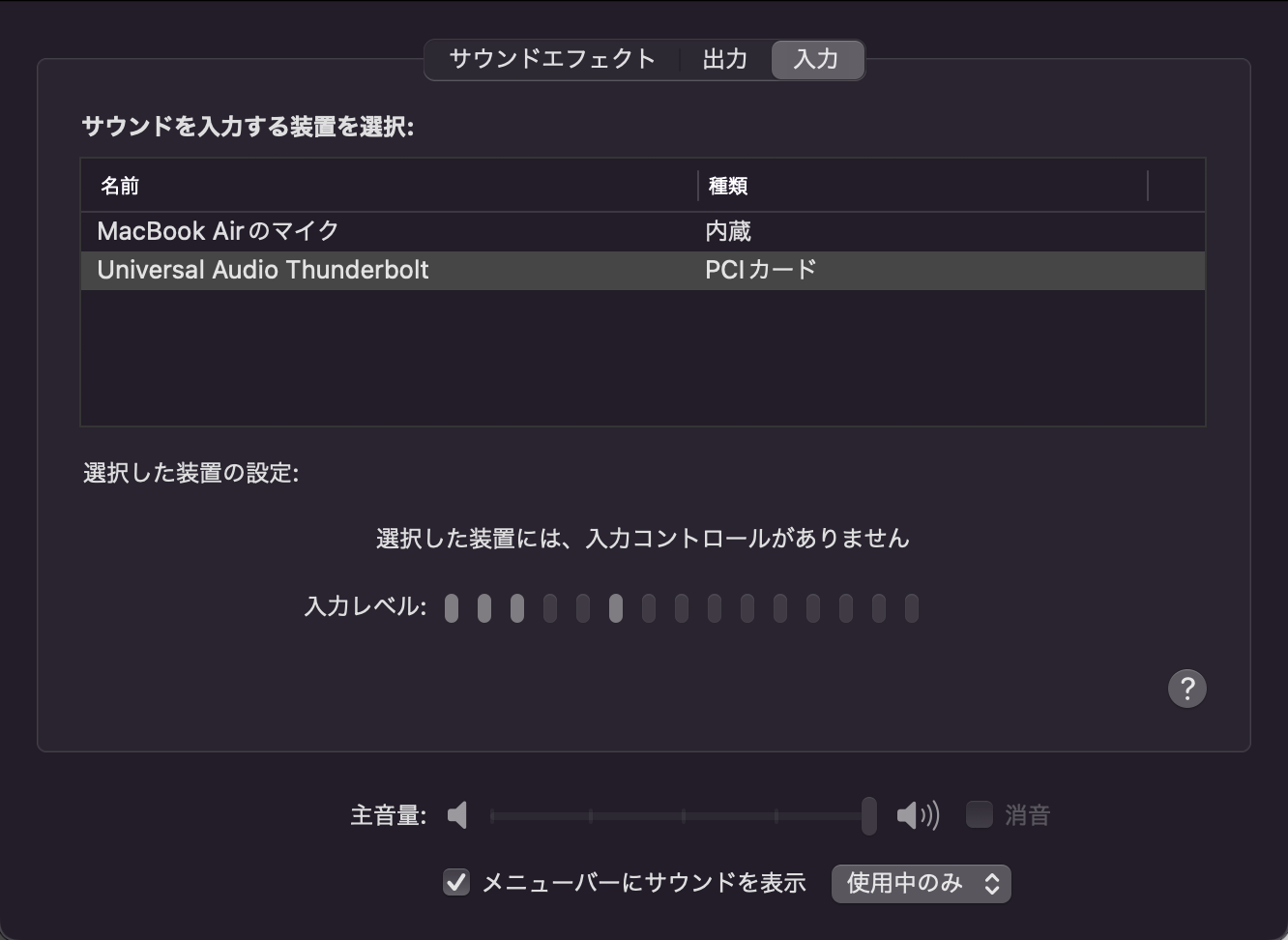Image resolution: width=1288 pixels, height=940 pixels.
Task: Switch to the 出力 tab
Action: (x=724, y=59)
